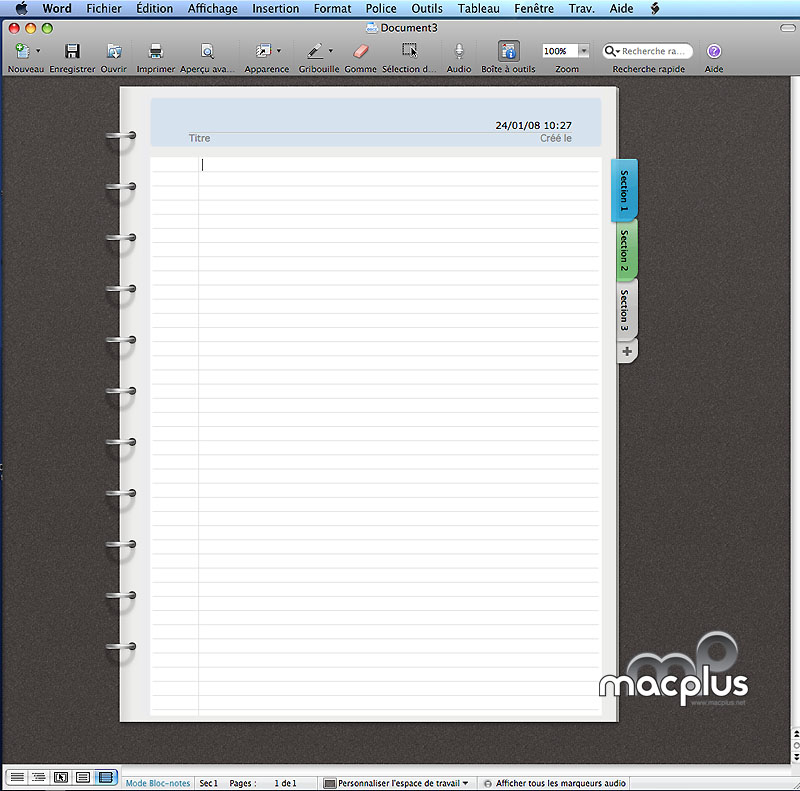
Task: Open the Format menu
Action: 333,8
